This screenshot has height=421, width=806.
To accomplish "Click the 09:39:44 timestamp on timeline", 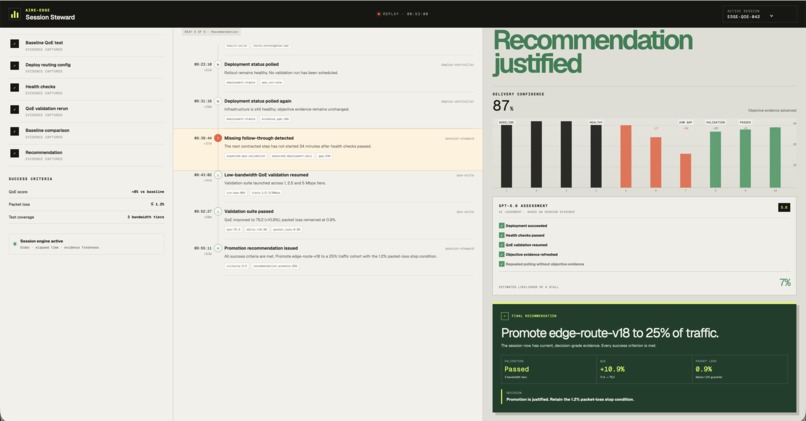I will click(203, 138).
